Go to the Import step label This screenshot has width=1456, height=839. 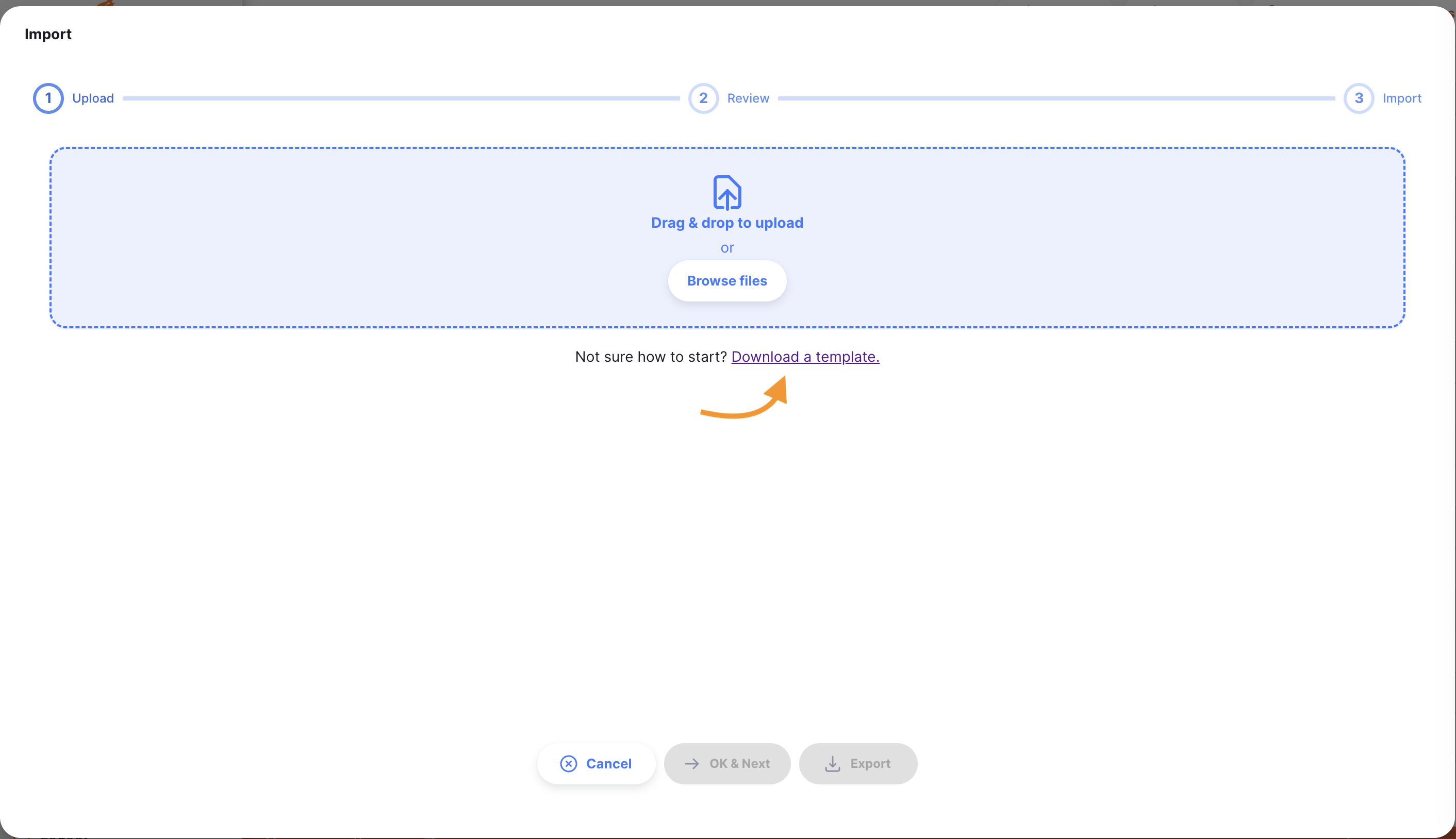tap(1401, 98)
